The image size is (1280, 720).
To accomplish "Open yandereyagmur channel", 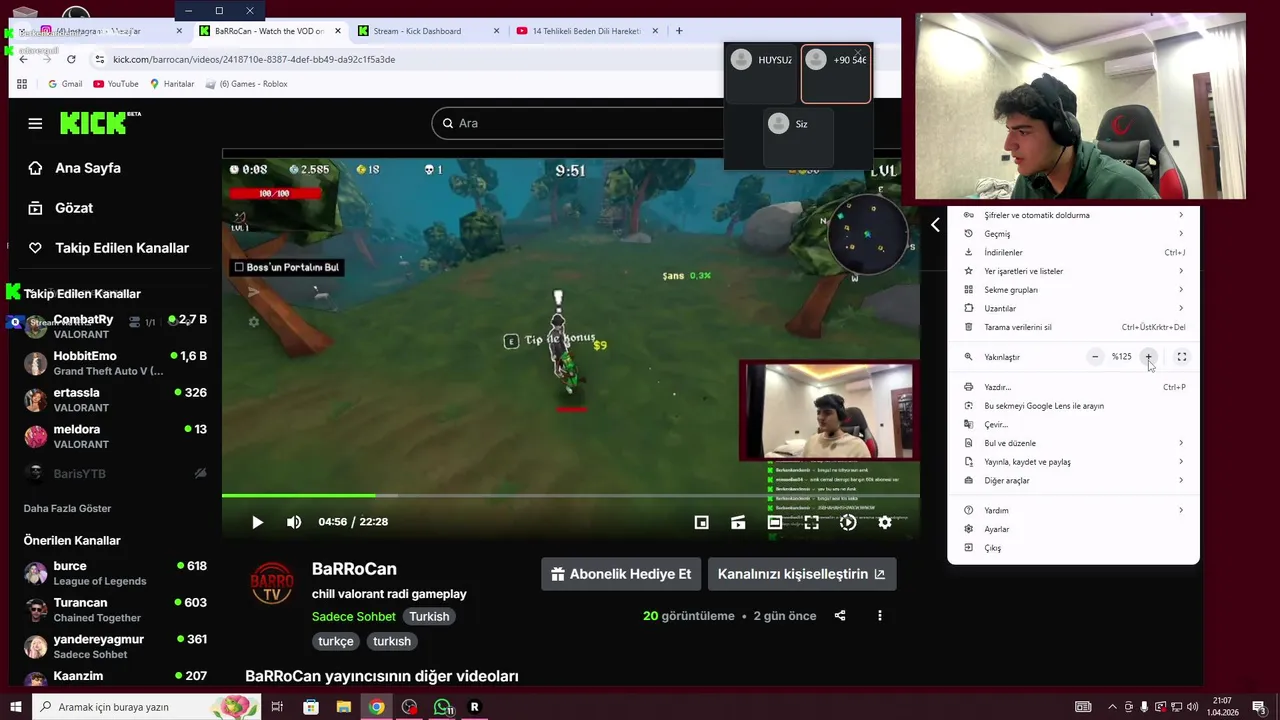I will point(115,646).
